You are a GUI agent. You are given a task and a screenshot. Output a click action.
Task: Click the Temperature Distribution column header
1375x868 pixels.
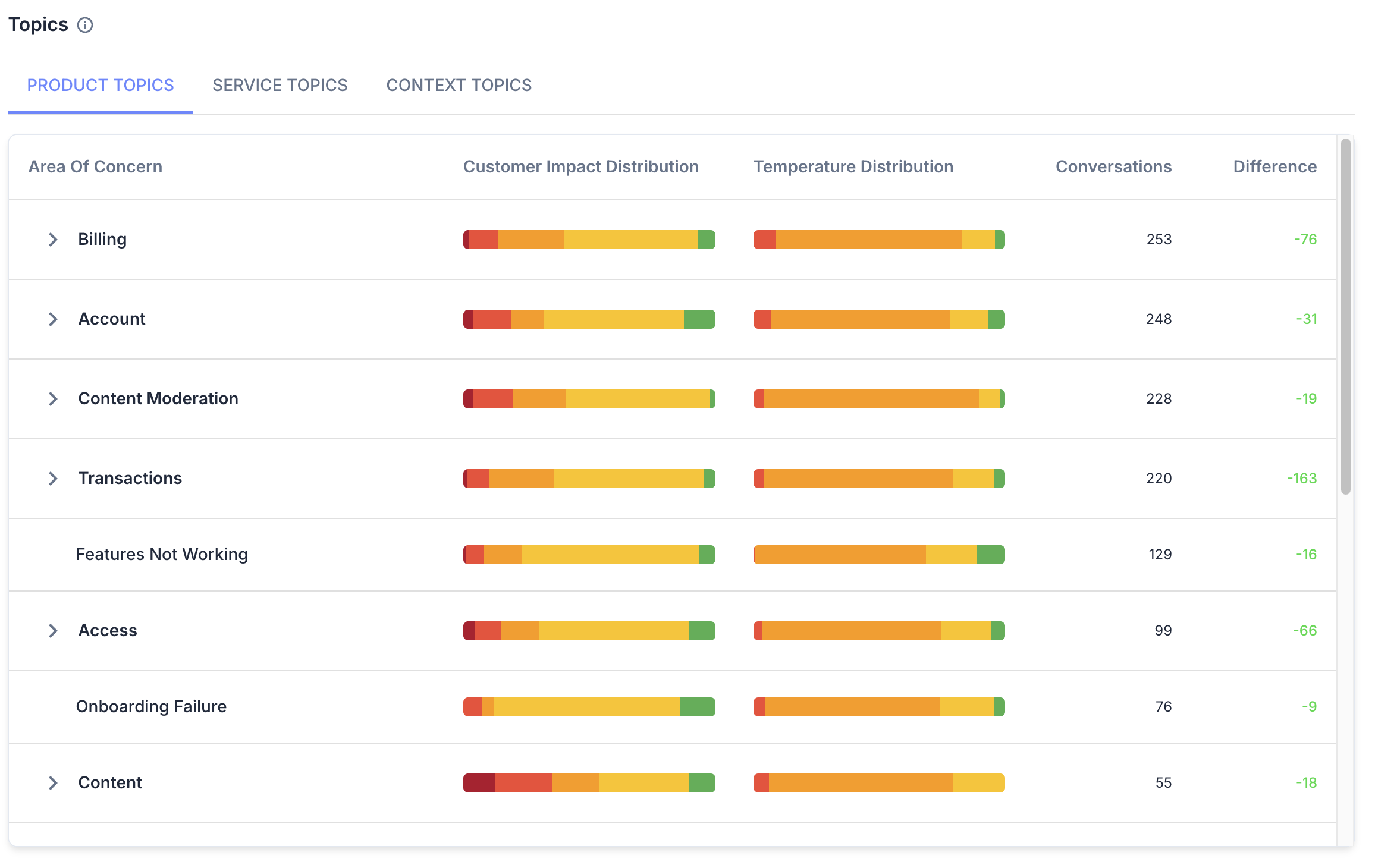pyautogui.click(x=853, y=166)
